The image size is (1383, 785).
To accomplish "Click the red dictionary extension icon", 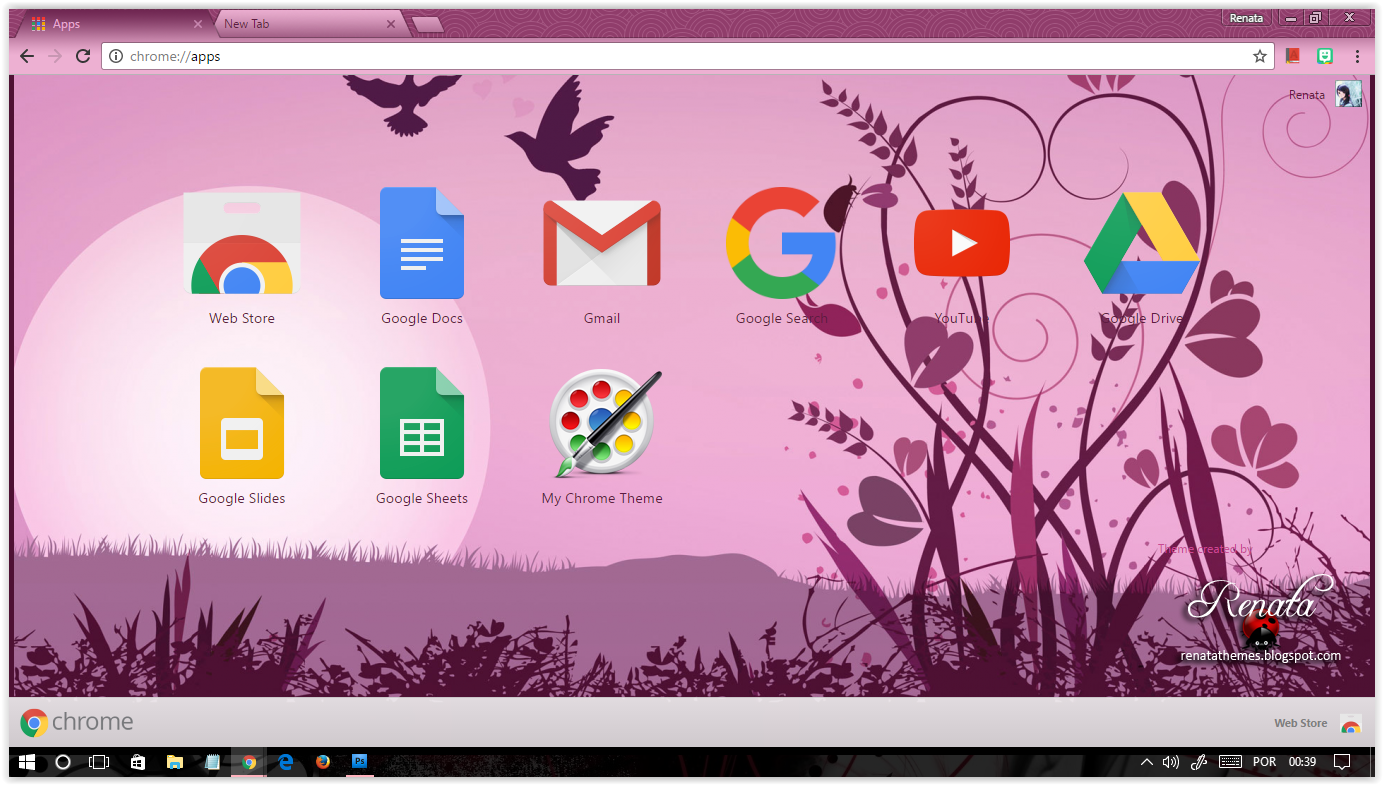I will pos(1292,56).
